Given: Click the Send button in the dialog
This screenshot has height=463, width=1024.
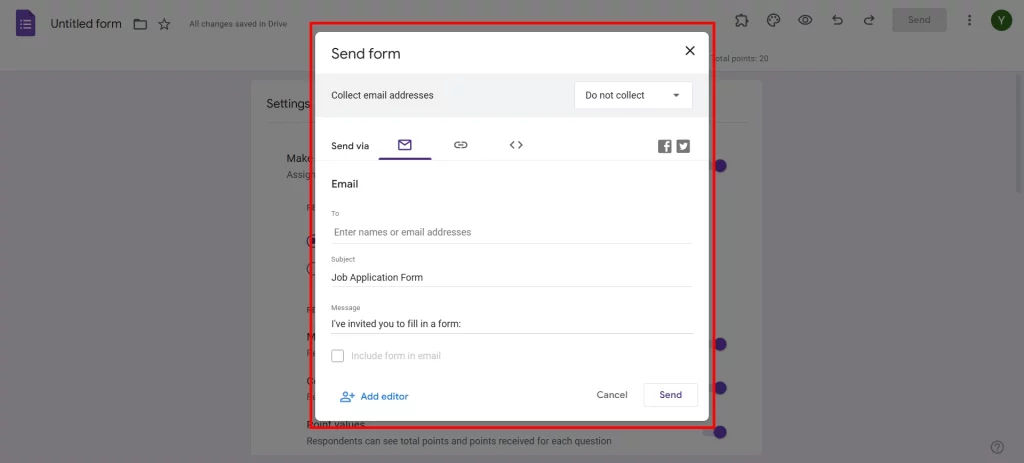Looking at the screenshot, I should [x=671, y=394].
